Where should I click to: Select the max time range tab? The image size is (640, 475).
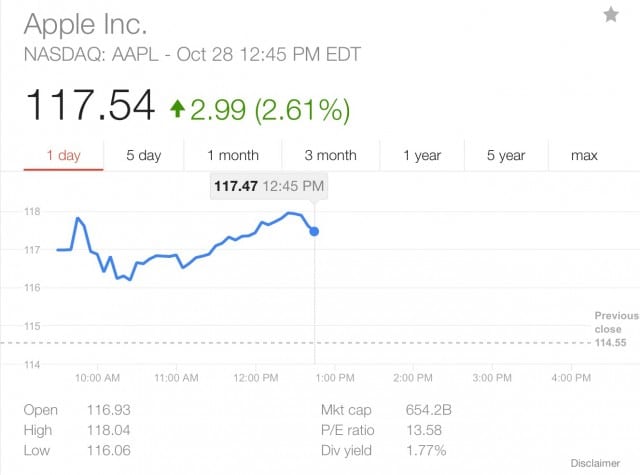(x=584, y=155)
